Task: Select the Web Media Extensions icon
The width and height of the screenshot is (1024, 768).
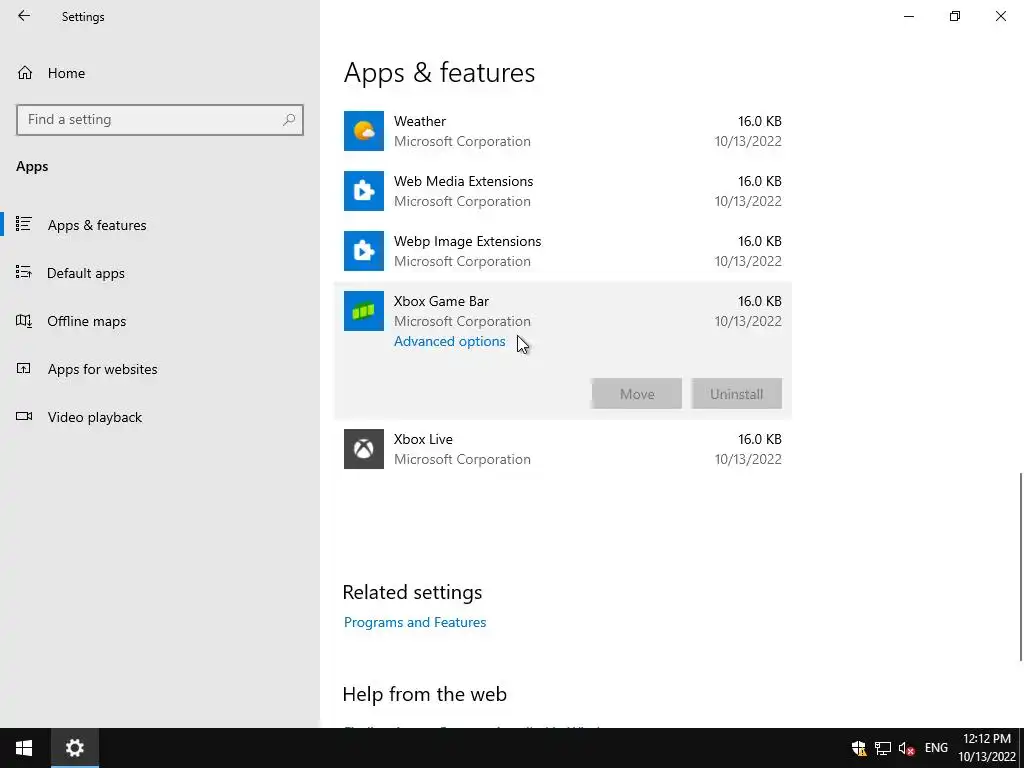Action: click(364, 191)
